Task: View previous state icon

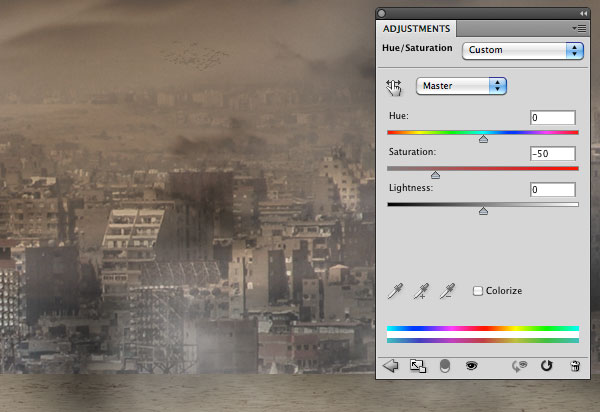Action: [519, 366]
